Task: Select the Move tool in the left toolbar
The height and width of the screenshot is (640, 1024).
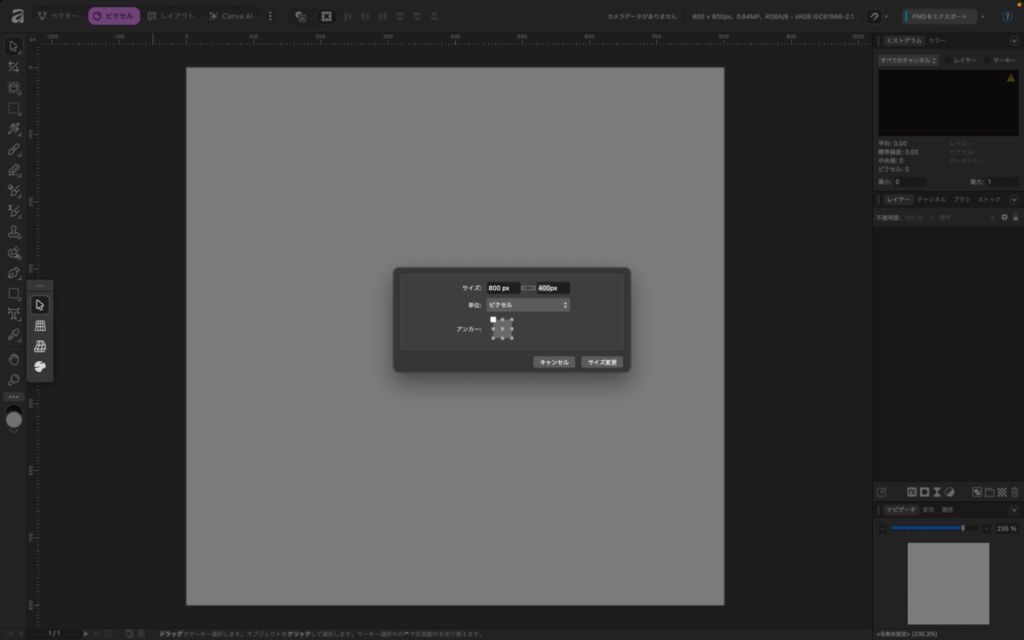Action: [14, 47]
